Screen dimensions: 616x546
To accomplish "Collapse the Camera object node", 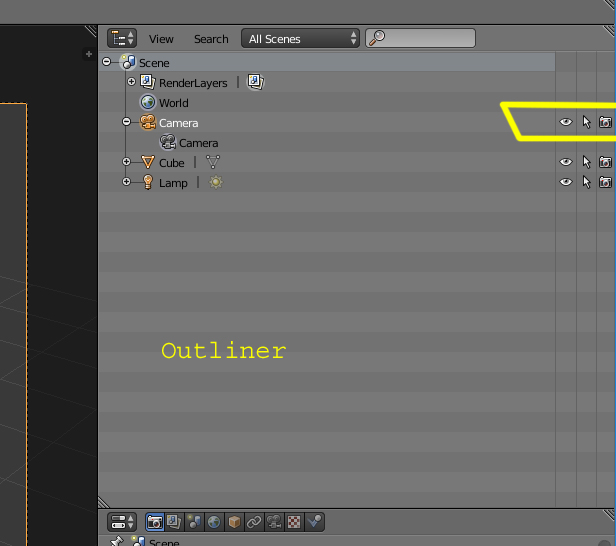I will click(x=126, y=122).
